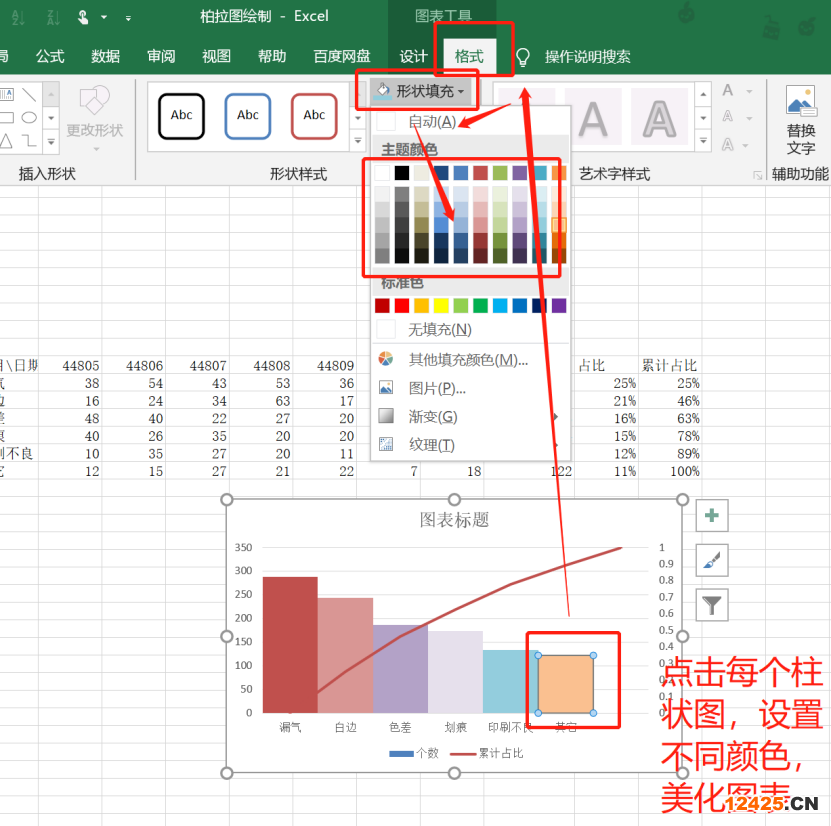Click the lightbulb 操作说明搜索 icon

(x=522, y=57)
